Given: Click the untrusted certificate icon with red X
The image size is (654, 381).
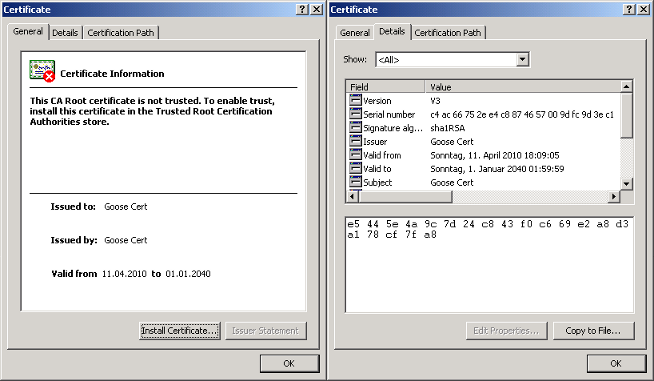Looking at the screenshot, I should [42, 71].
